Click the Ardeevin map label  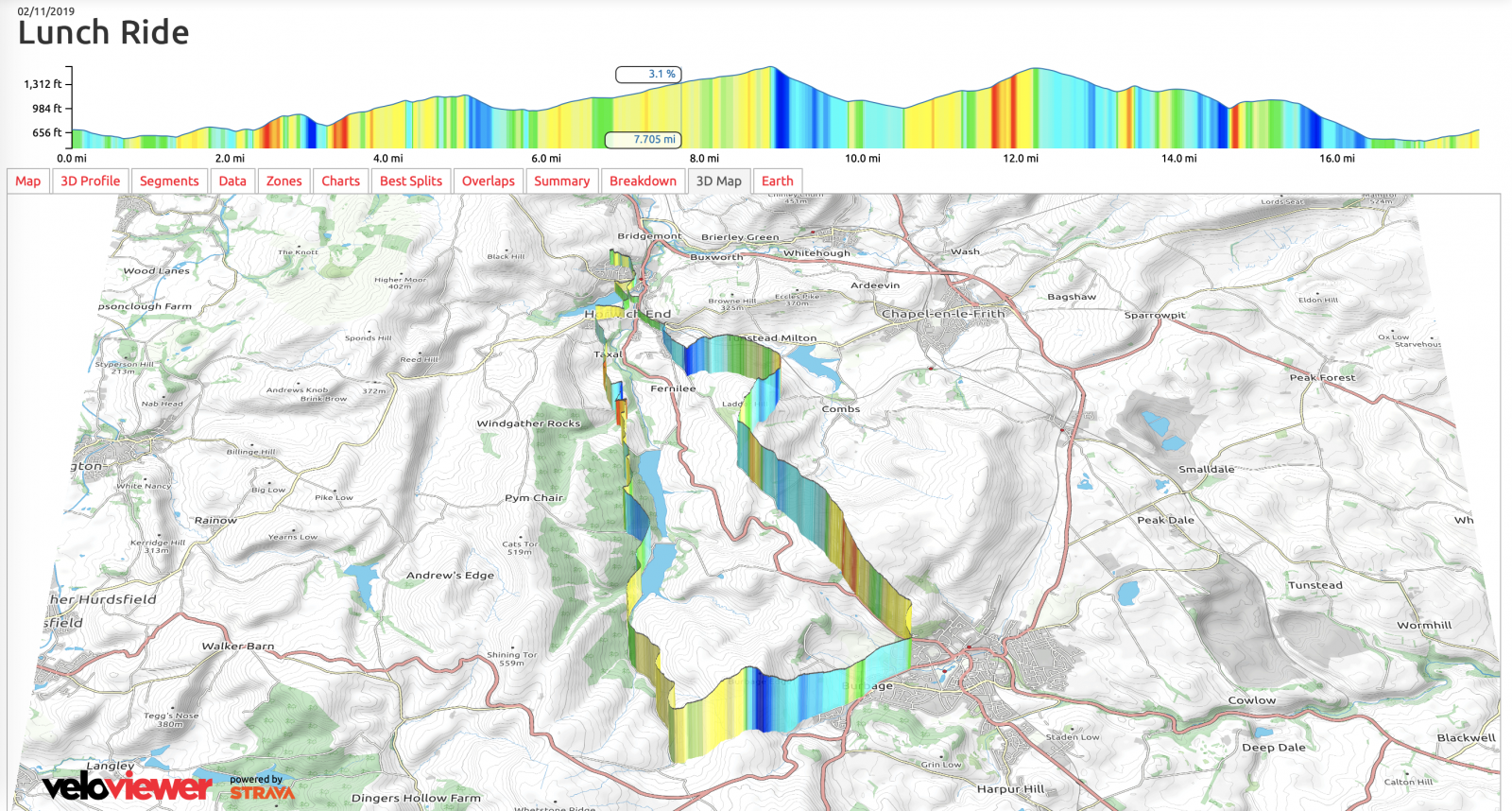875,285
